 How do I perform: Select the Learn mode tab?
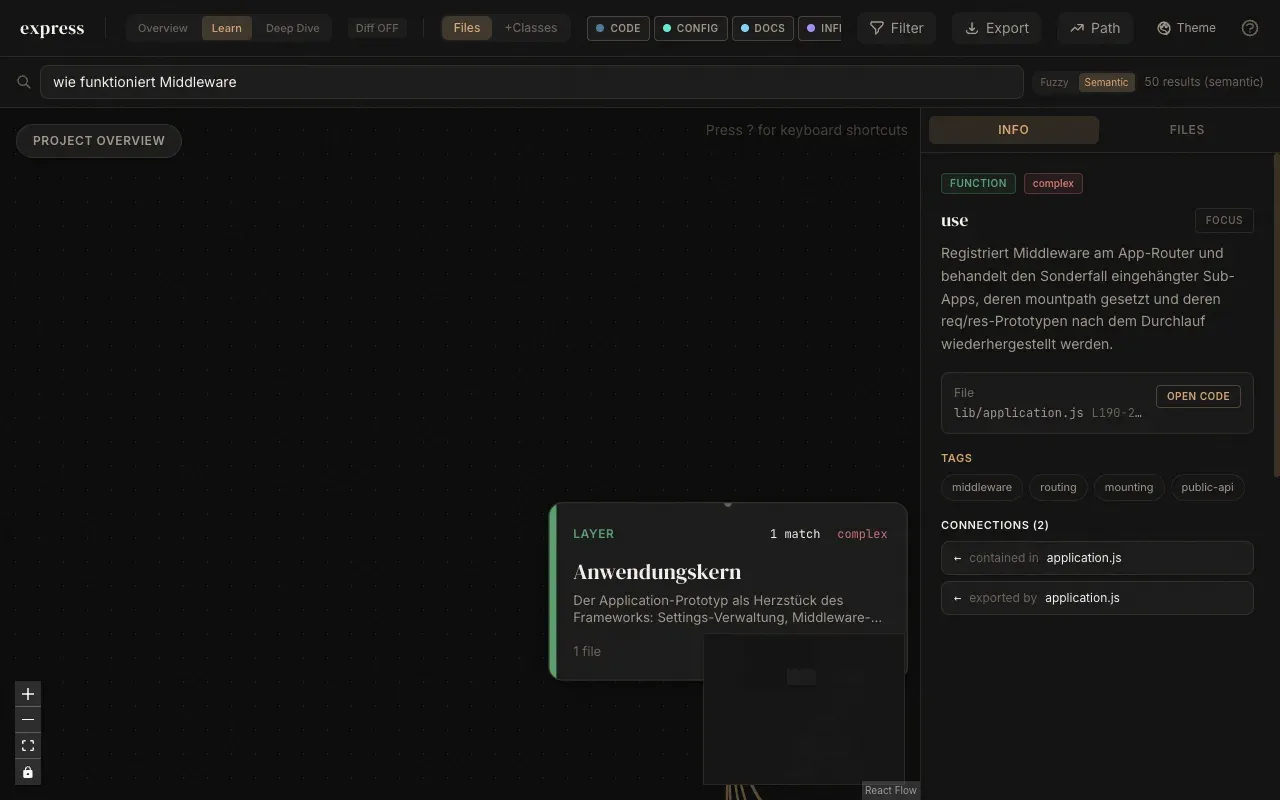(227, 28)
